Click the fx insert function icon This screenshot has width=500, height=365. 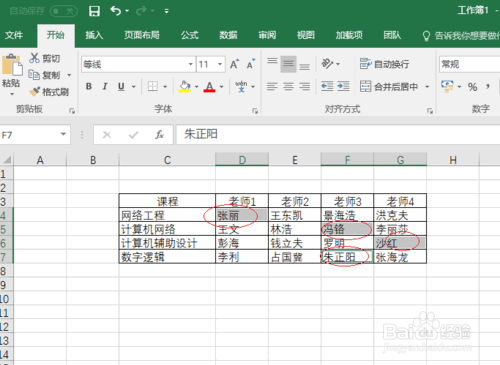[x=159, y=135]
